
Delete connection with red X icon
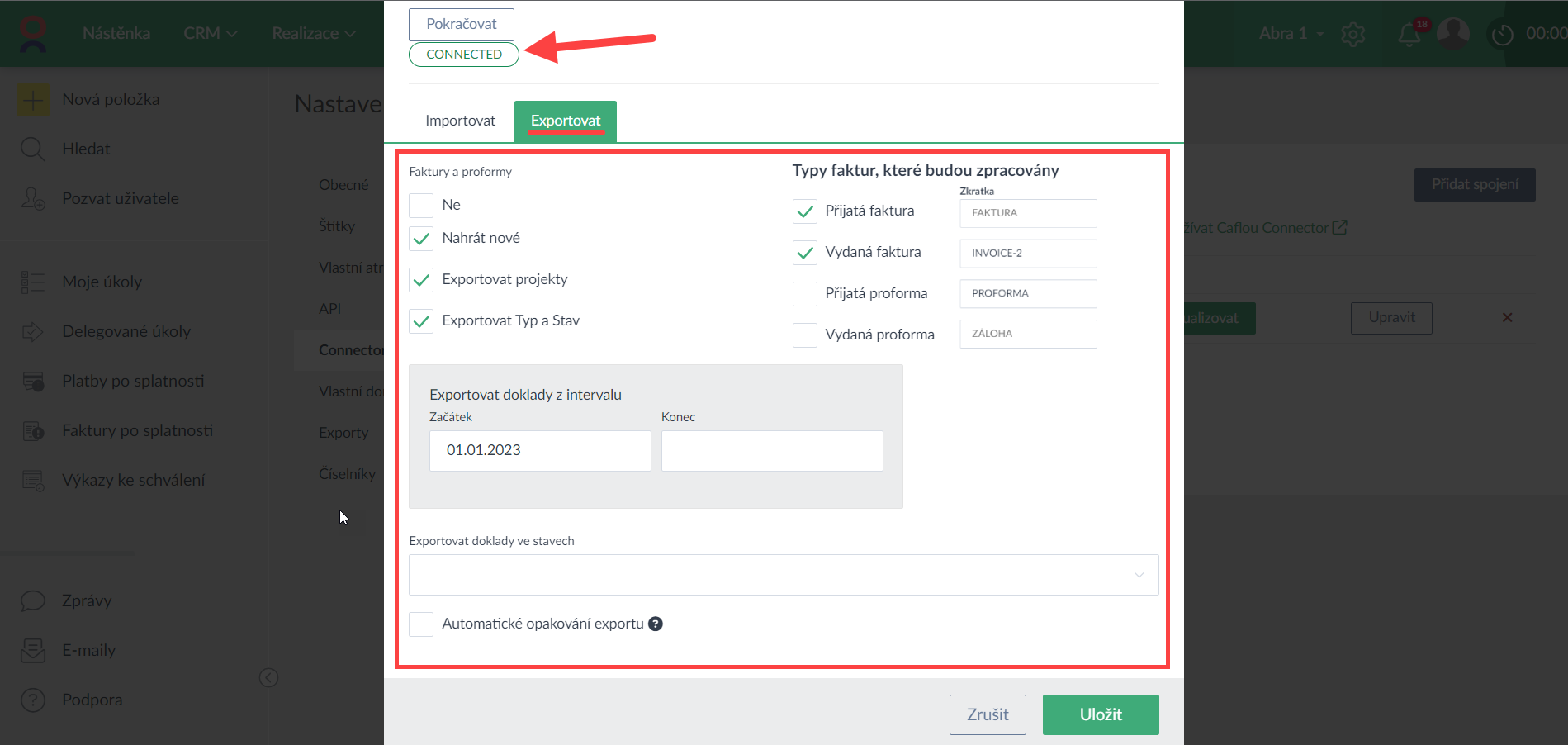pyautogui.click(x=1507, y=318)
